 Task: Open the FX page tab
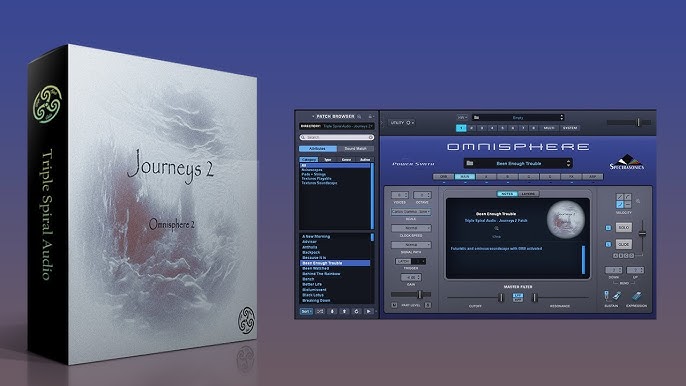571,177
